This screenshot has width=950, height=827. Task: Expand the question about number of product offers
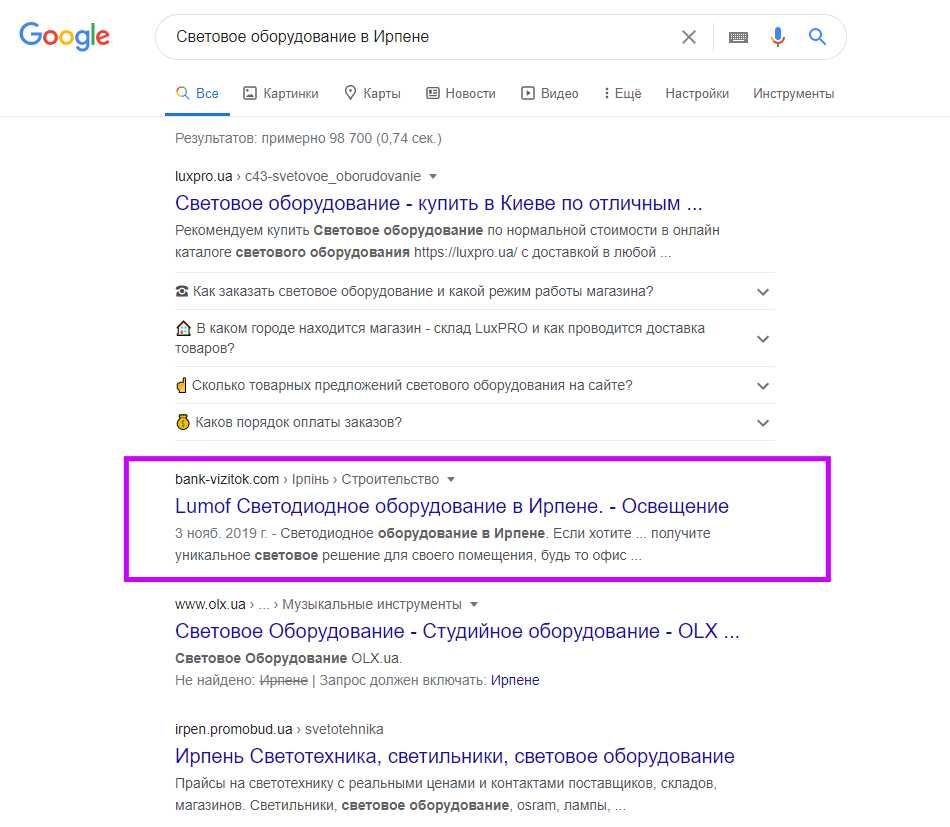[x=763, y=385]
